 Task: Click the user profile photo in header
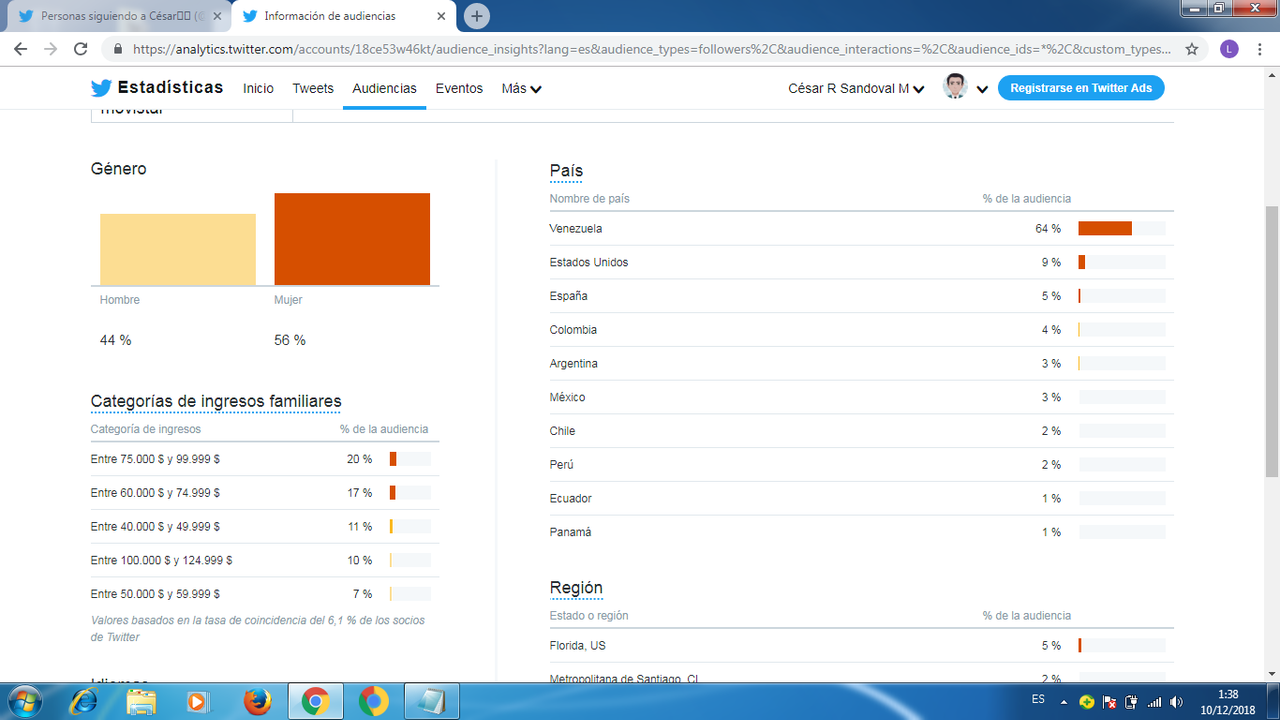pyautogui.click(x=955, y=87)
